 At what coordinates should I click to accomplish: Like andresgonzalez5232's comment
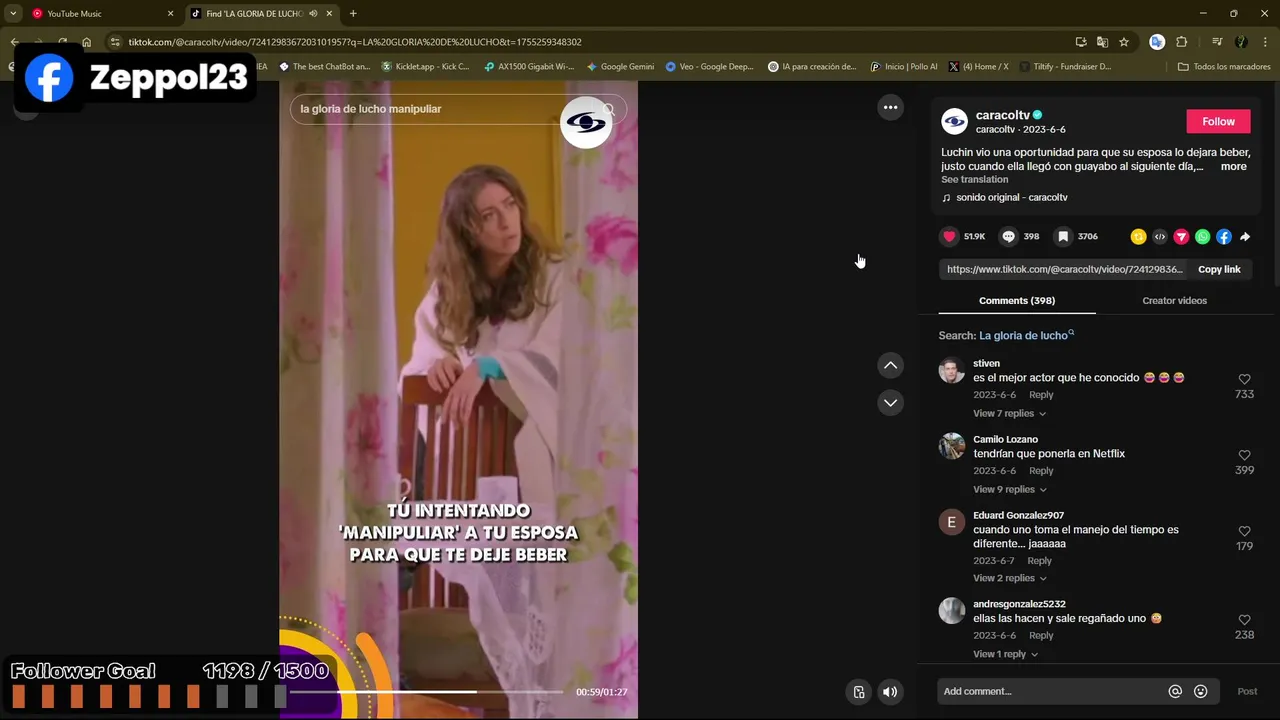pos(1244,620)
